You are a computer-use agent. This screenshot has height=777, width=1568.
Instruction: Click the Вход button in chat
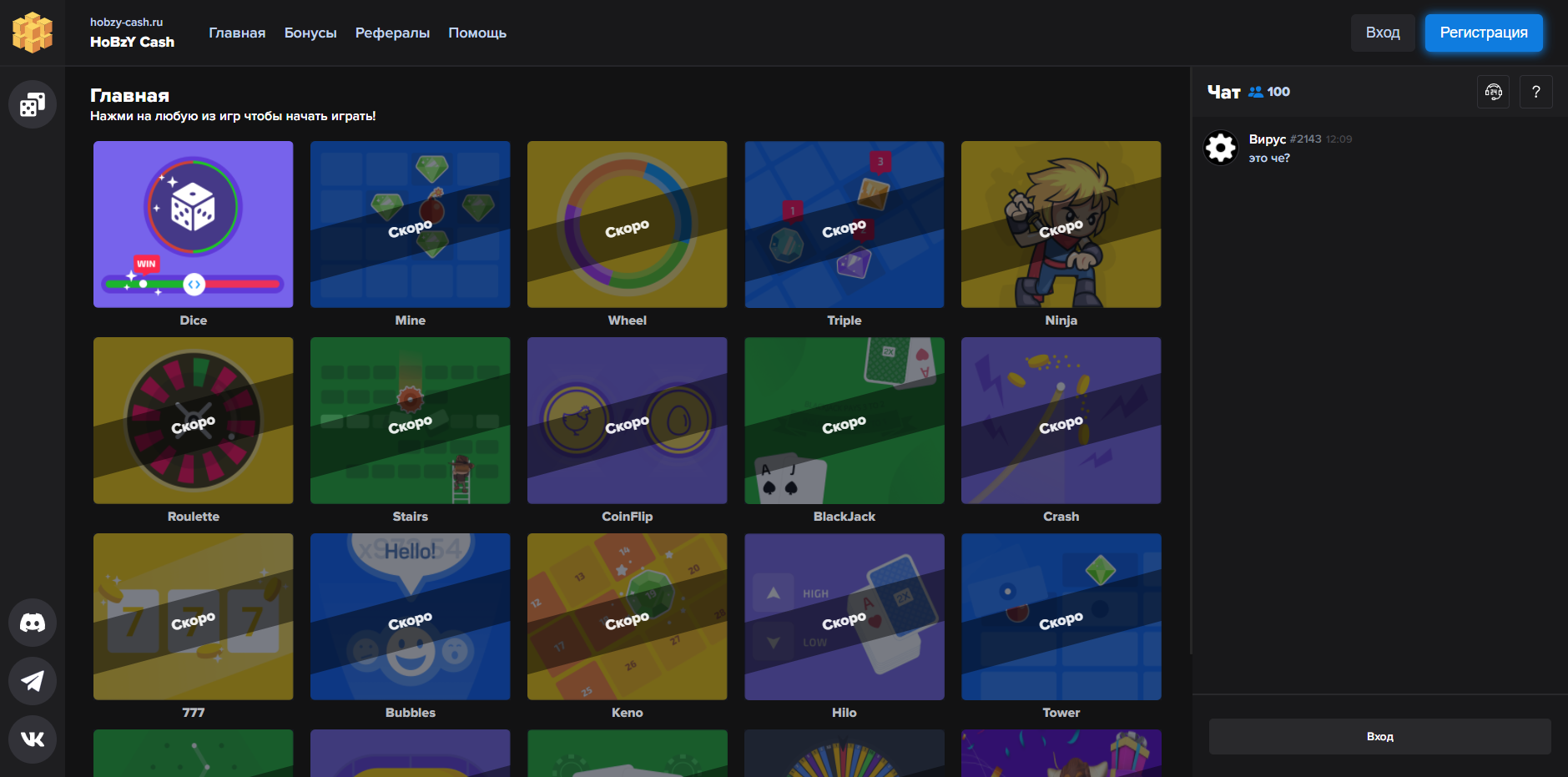[x=1380, y=736]
